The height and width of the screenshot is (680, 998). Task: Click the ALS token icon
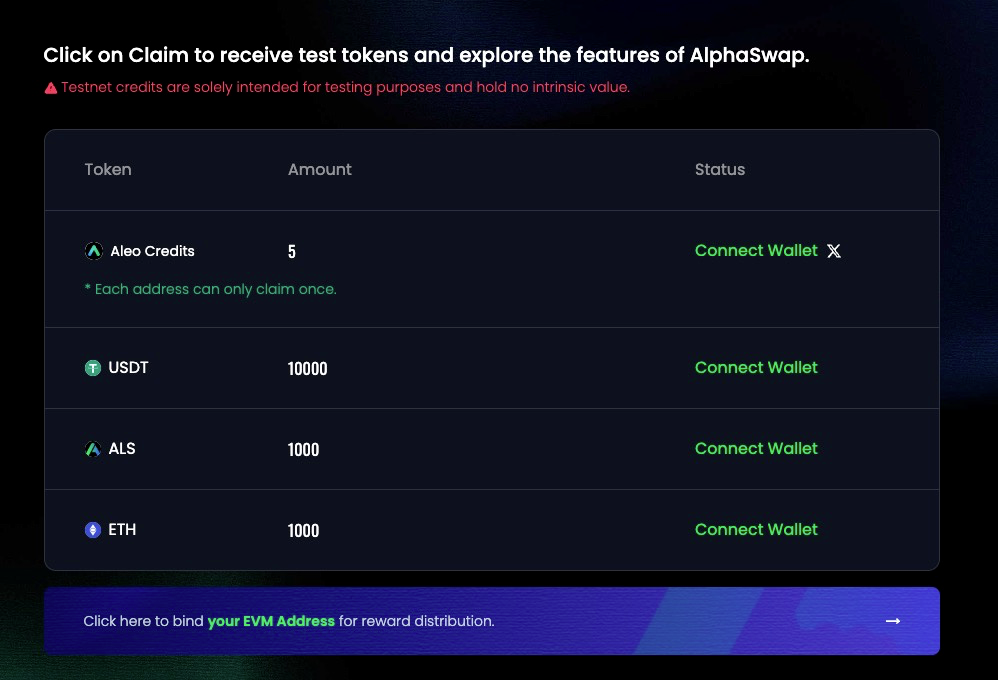click(x=93, y=449)
